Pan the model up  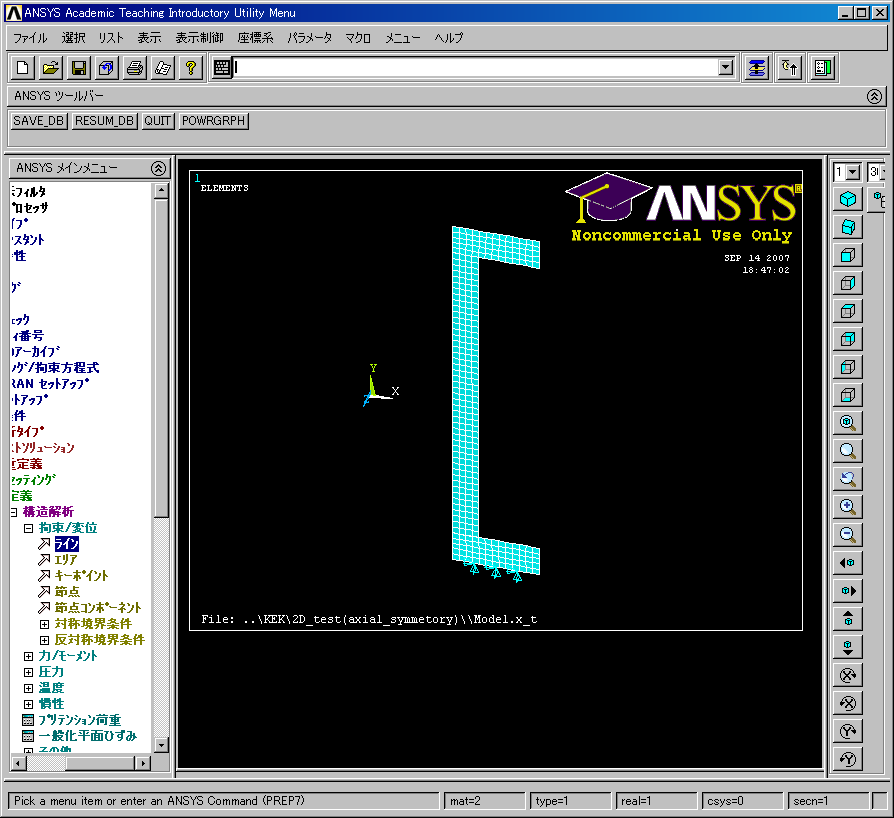click(848, 618)
